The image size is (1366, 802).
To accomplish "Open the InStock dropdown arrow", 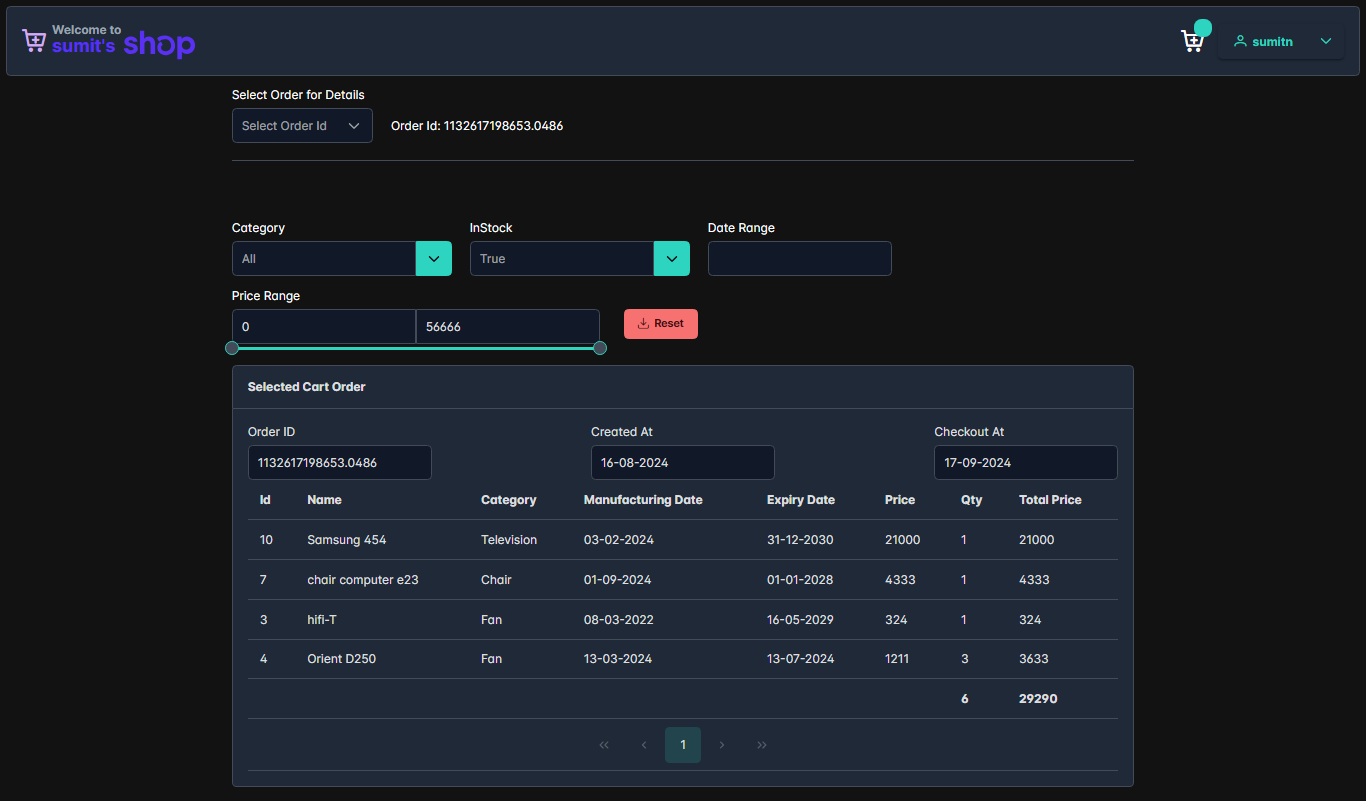I will coord(672,259).
